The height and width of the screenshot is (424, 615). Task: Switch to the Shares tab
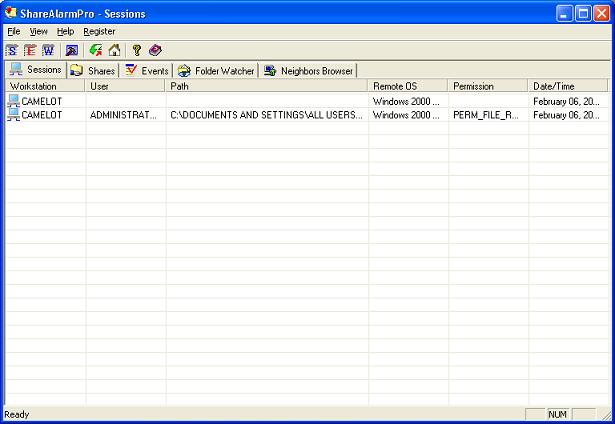[x=93, y=71]
